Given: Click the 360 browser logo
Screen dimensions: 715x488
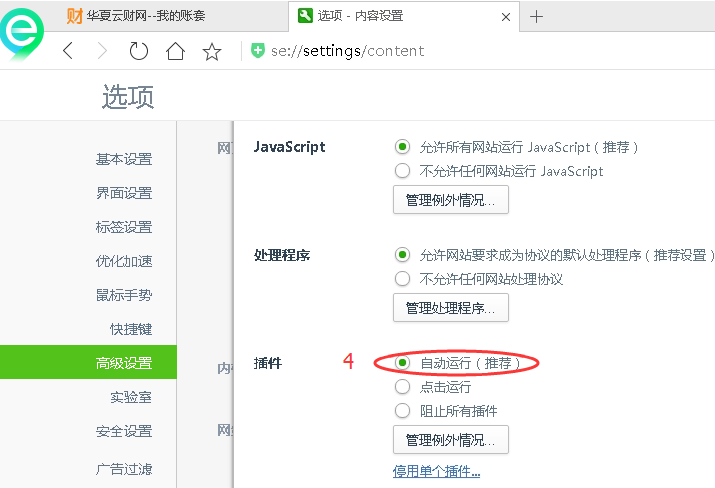Looking at the screenshot, I should pyautogui.click(x=22, y=33).
